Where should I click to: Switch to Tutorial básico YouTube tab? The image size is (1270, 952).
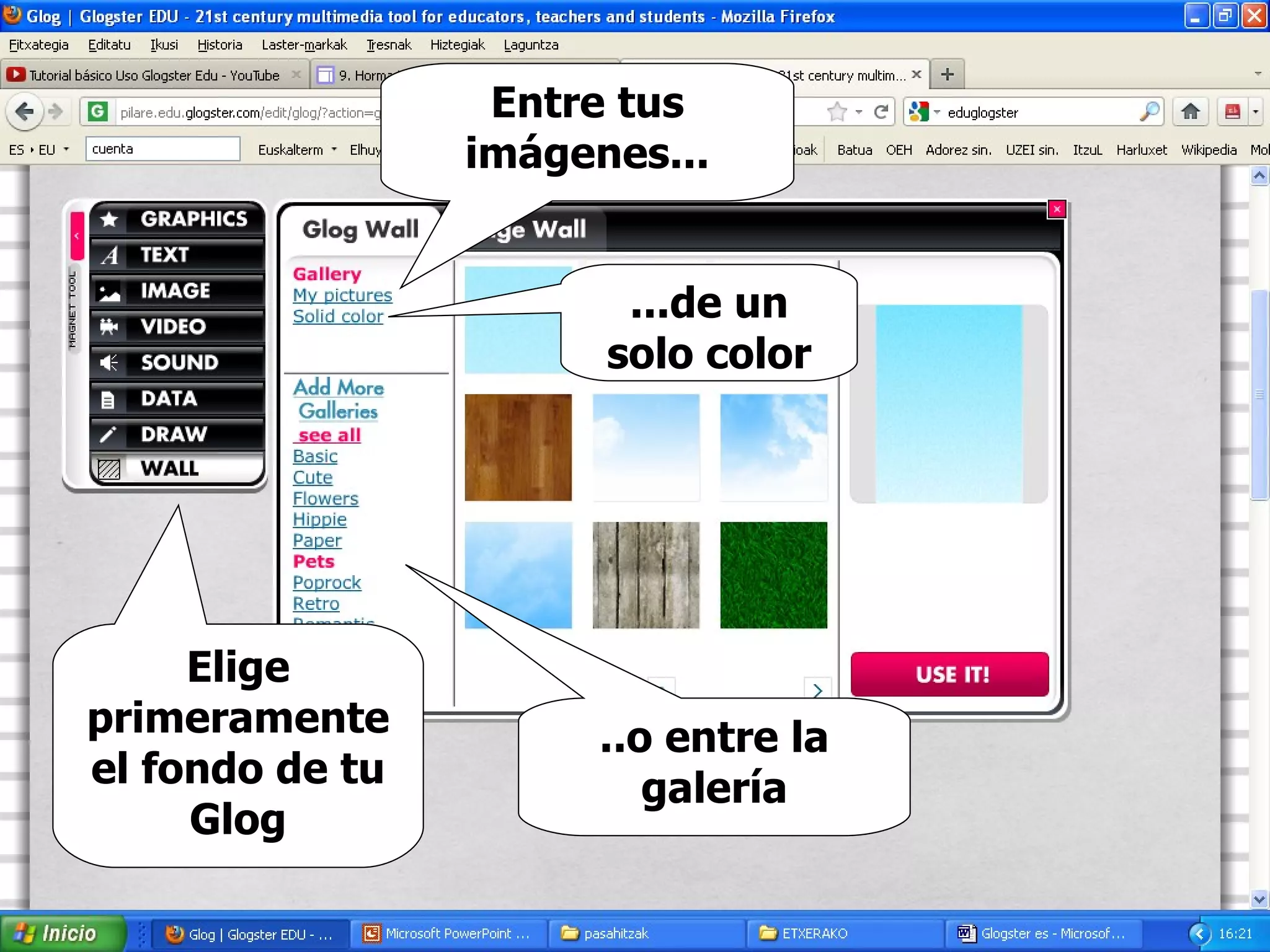[x=155, y=76]
